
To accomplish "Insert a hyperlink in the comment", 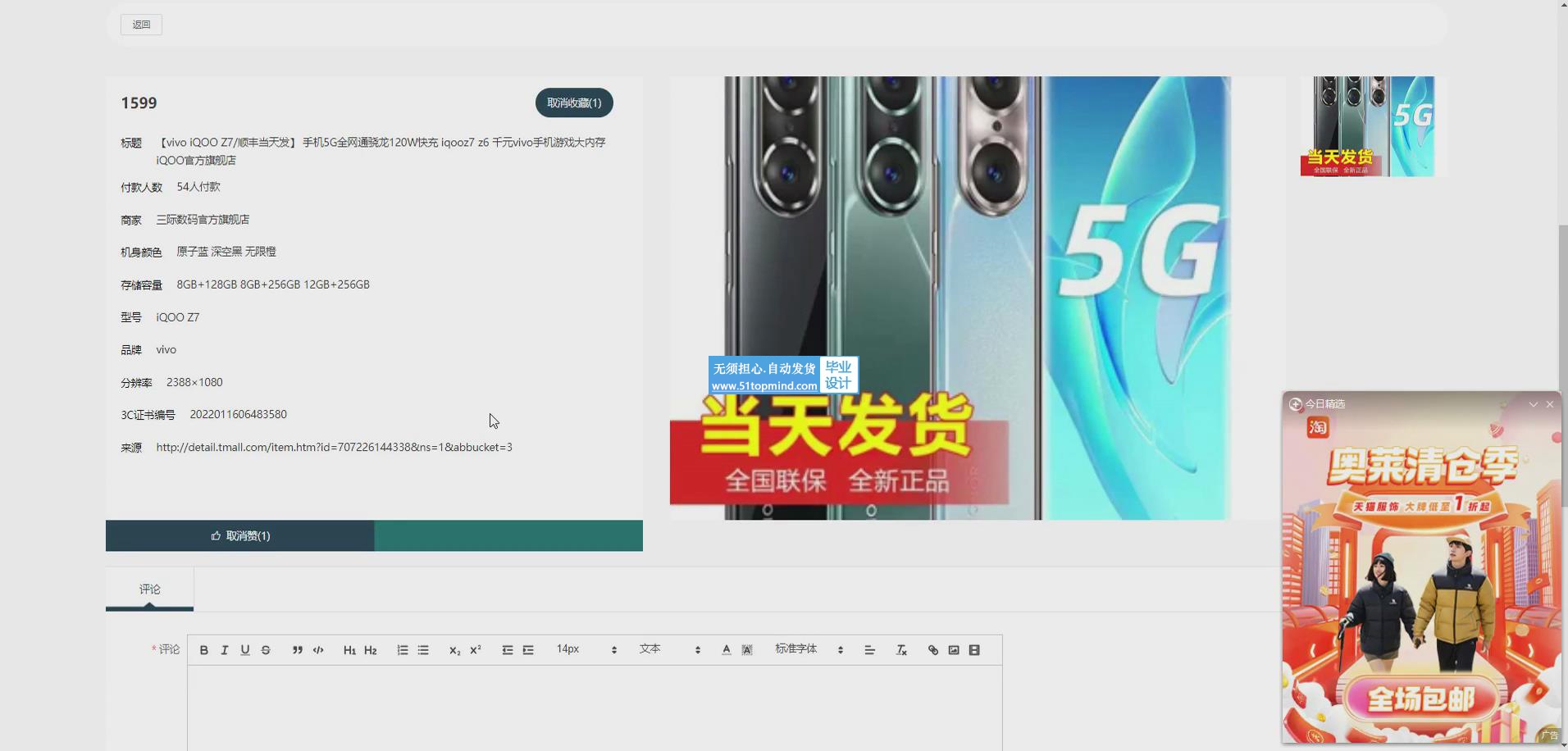I will click(x=932, y=650).
